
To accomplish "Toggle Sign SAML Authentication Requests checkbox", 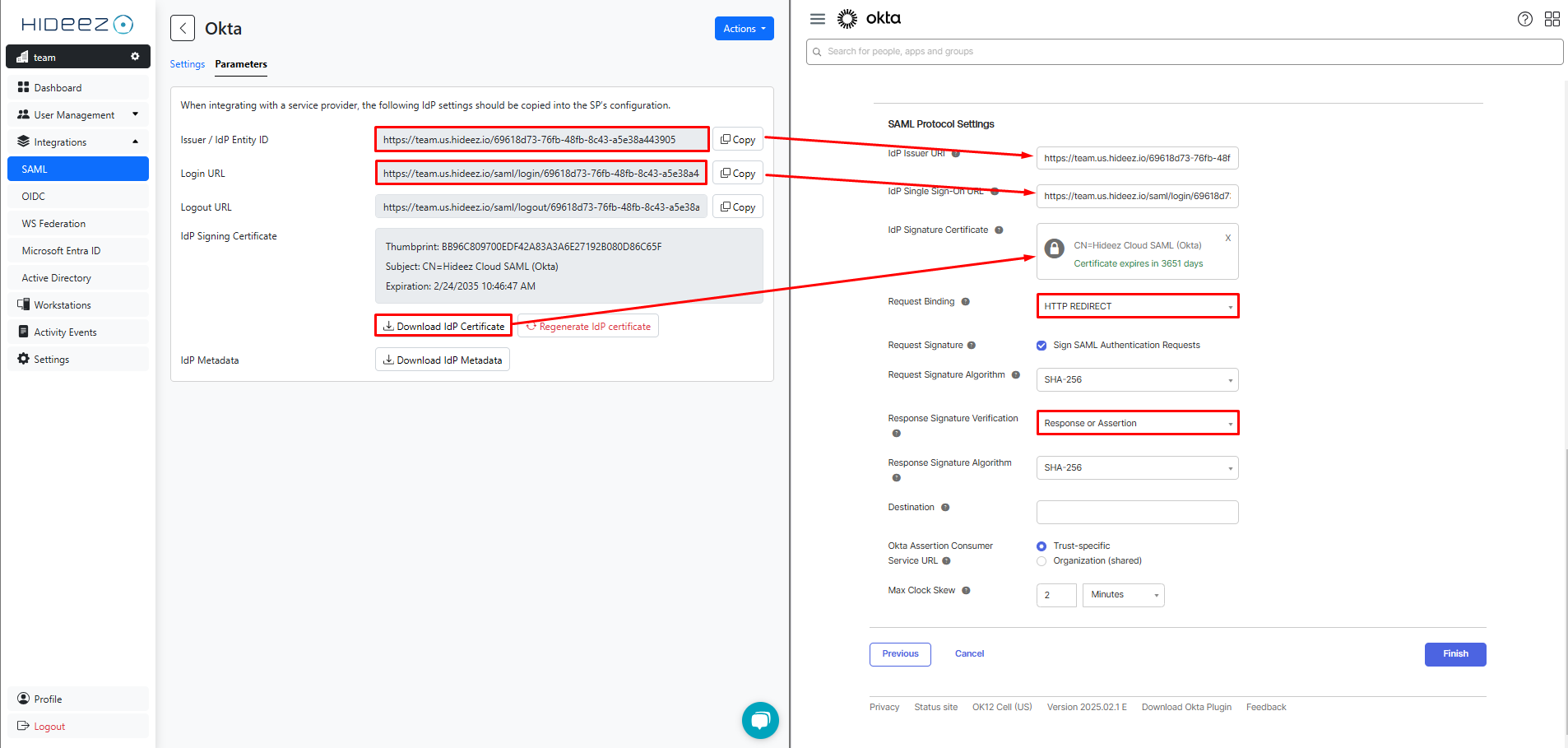I will [x=1041, y=346].
